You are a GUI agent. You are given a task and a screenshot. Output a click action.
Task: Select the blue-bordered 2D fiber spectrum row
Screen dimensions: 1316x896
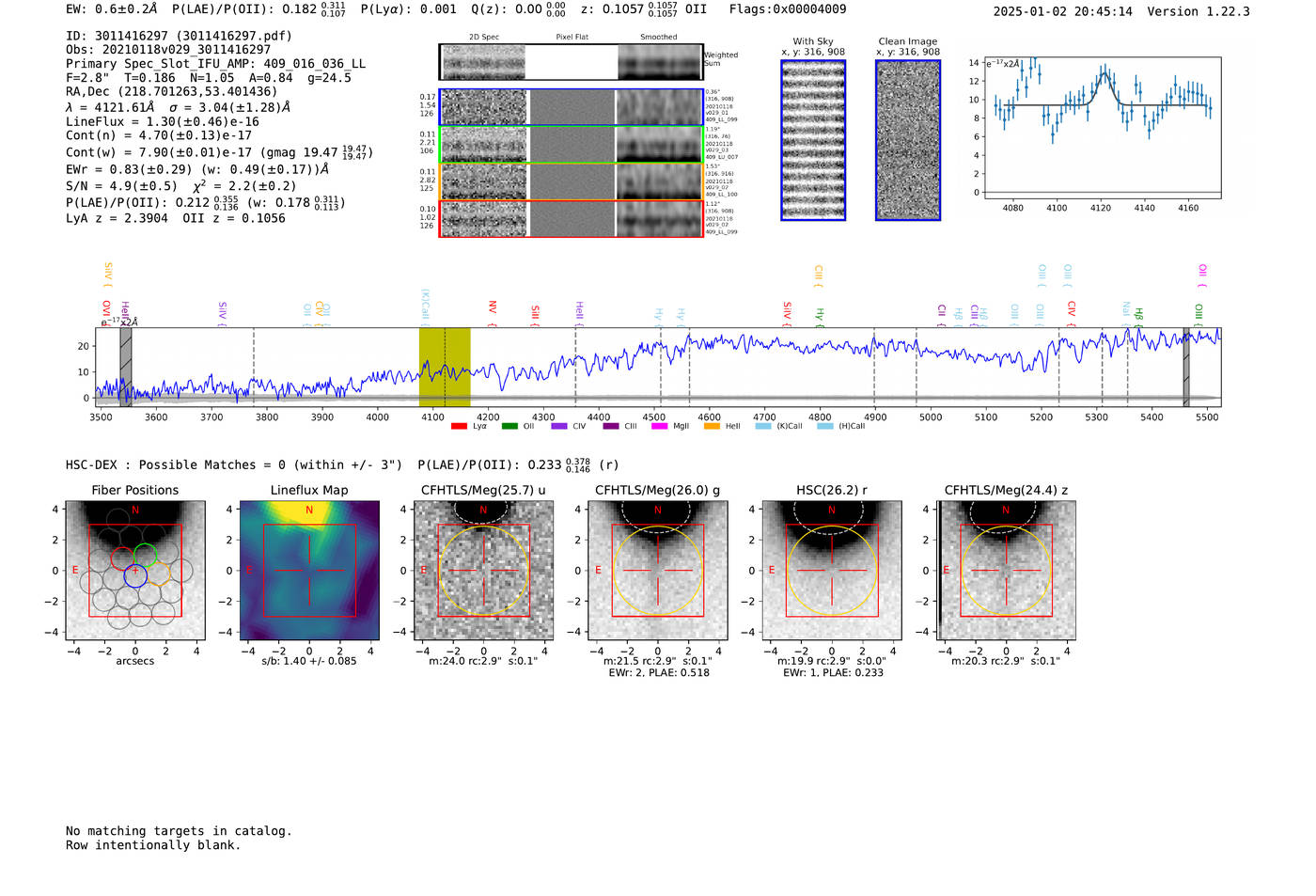coord(572,107)
